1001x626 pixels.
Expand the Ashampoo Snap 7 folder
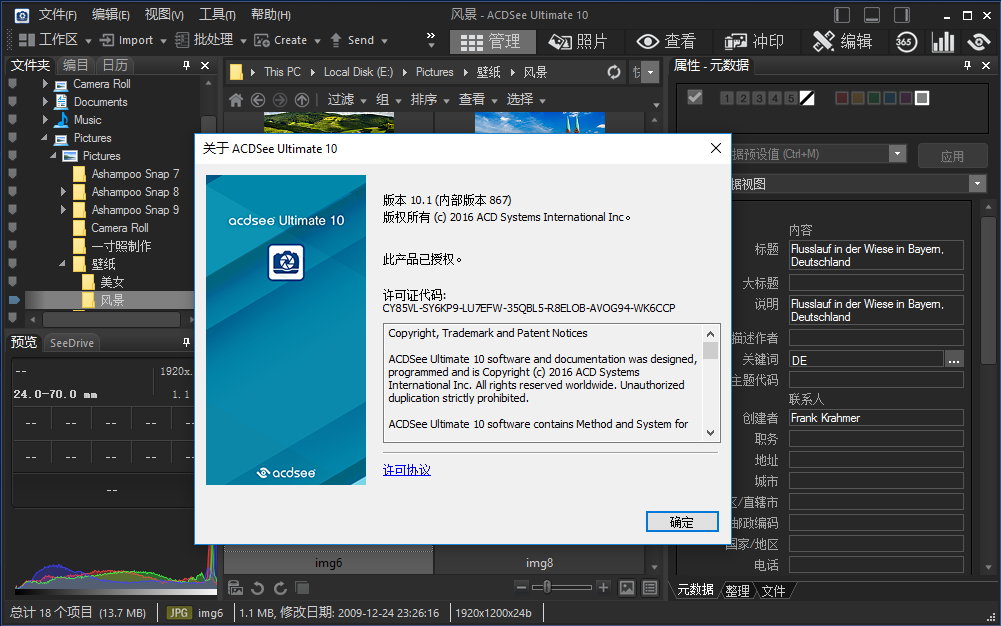pyautogui.click(x=64, y=174)
